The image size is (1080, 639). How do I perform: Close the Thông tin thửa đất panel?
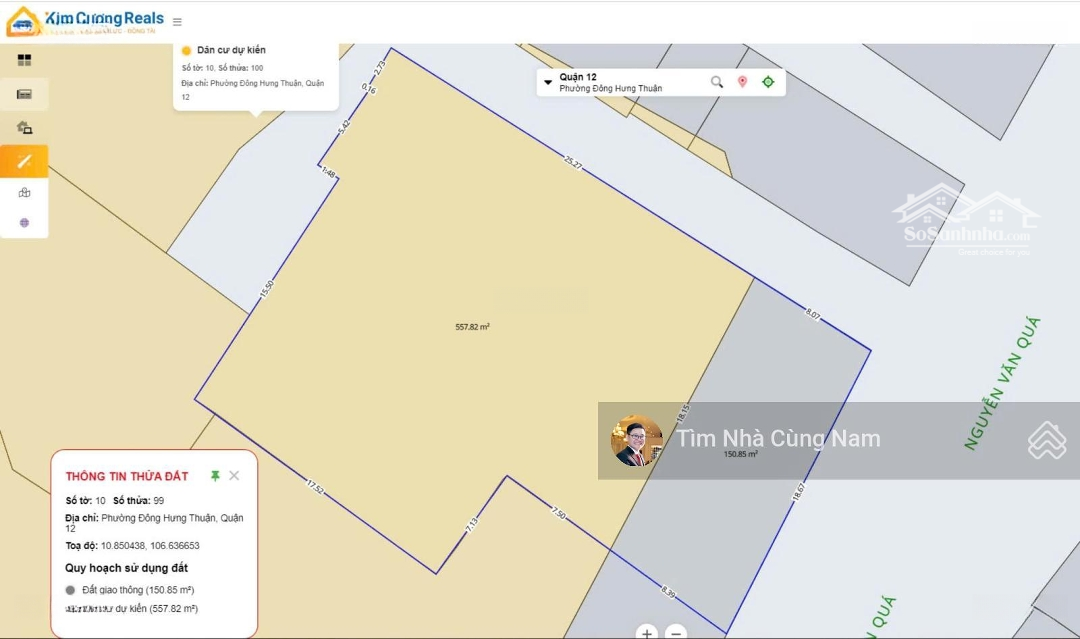[234, 476]
